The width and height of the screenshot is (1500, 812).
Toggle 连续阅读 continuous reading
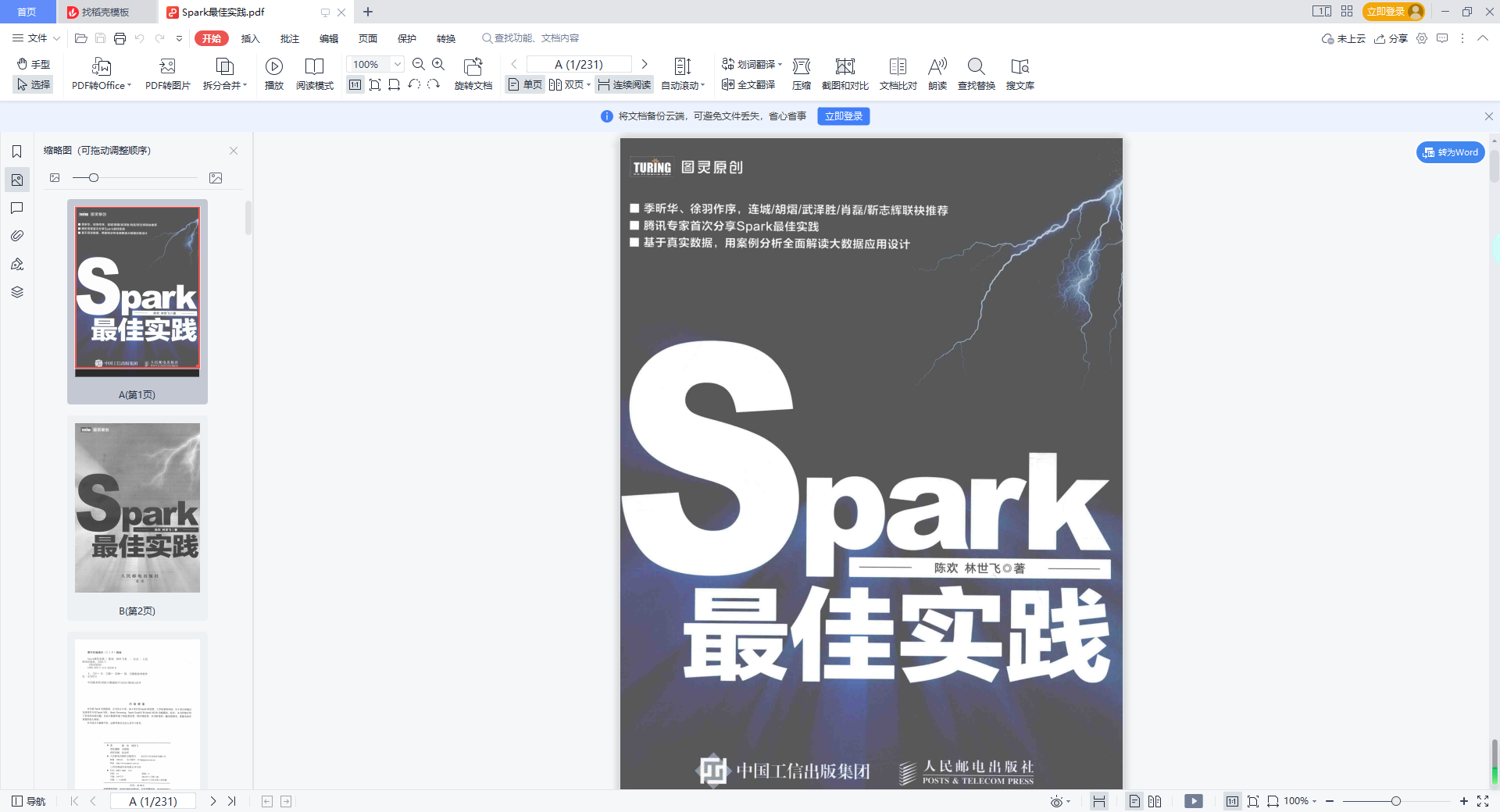624,84
